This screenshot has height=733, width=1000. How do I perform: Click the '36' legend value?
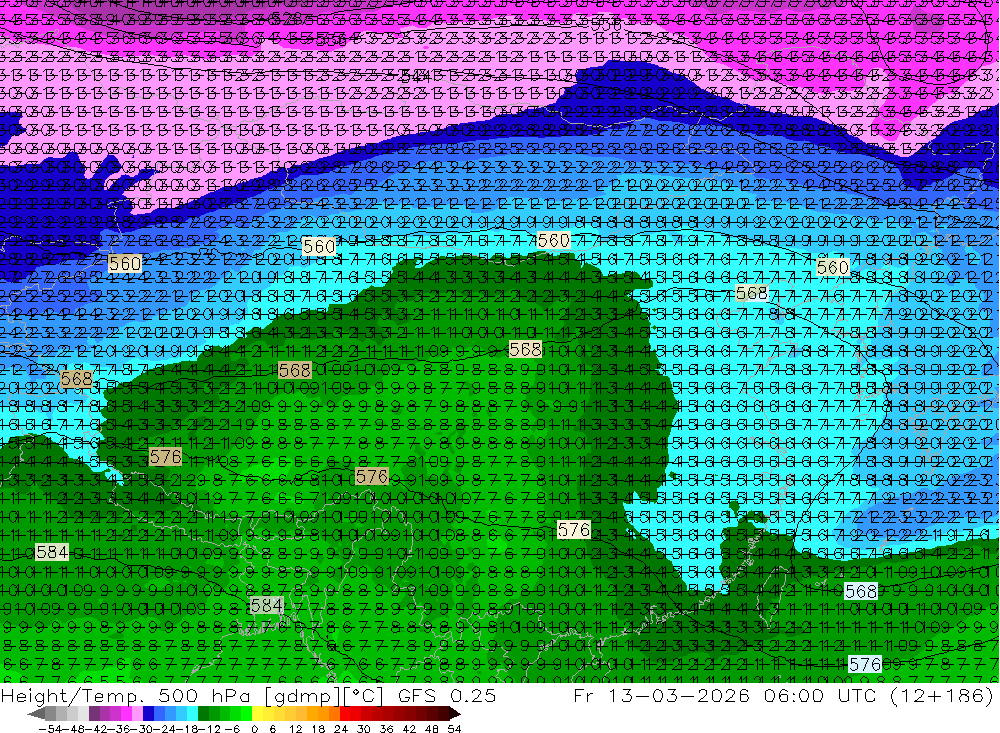pyautogui.click(x=386, y=729)
